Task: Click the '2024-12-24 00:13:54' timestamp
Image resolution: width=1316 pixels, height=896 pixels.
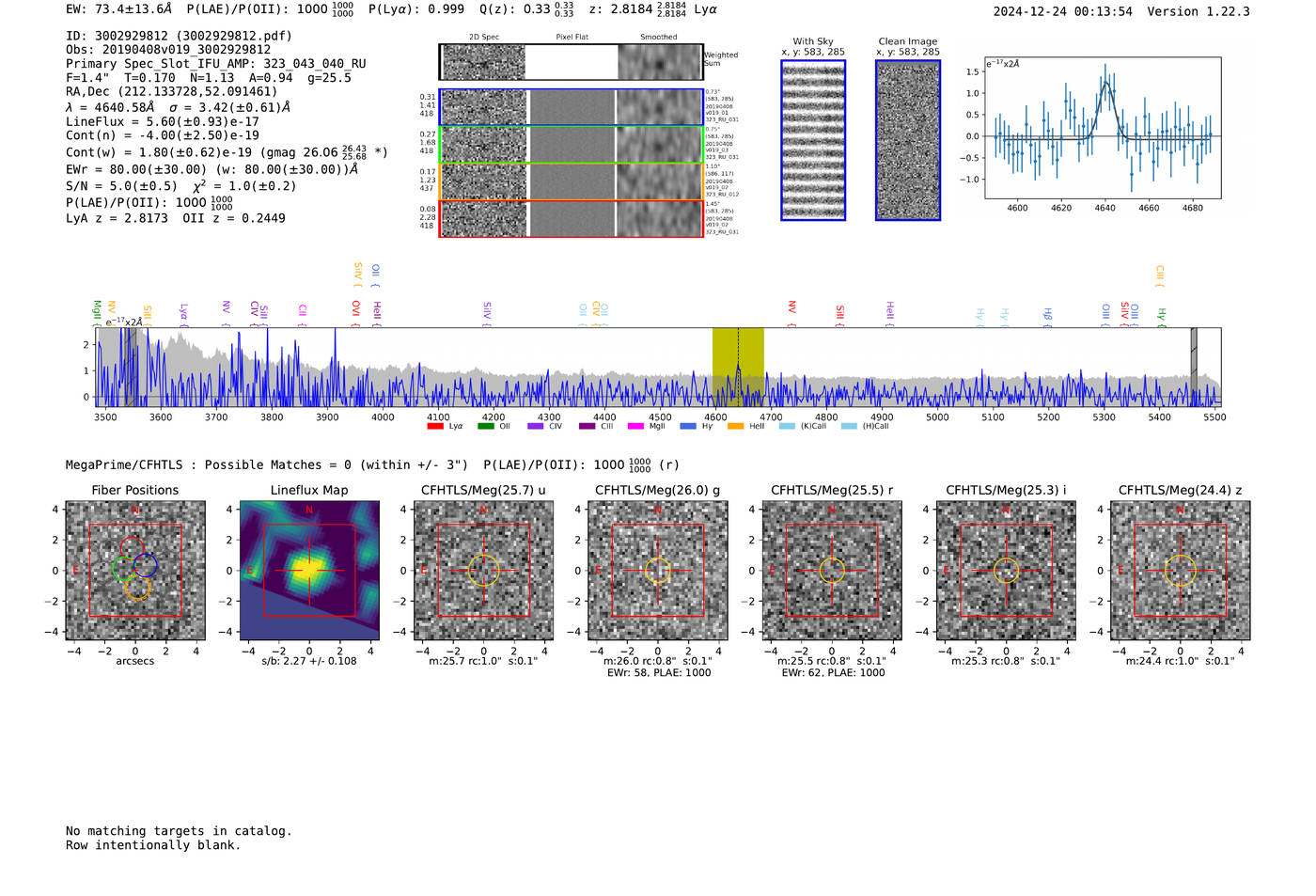Action: click(x=1063, y=11)
